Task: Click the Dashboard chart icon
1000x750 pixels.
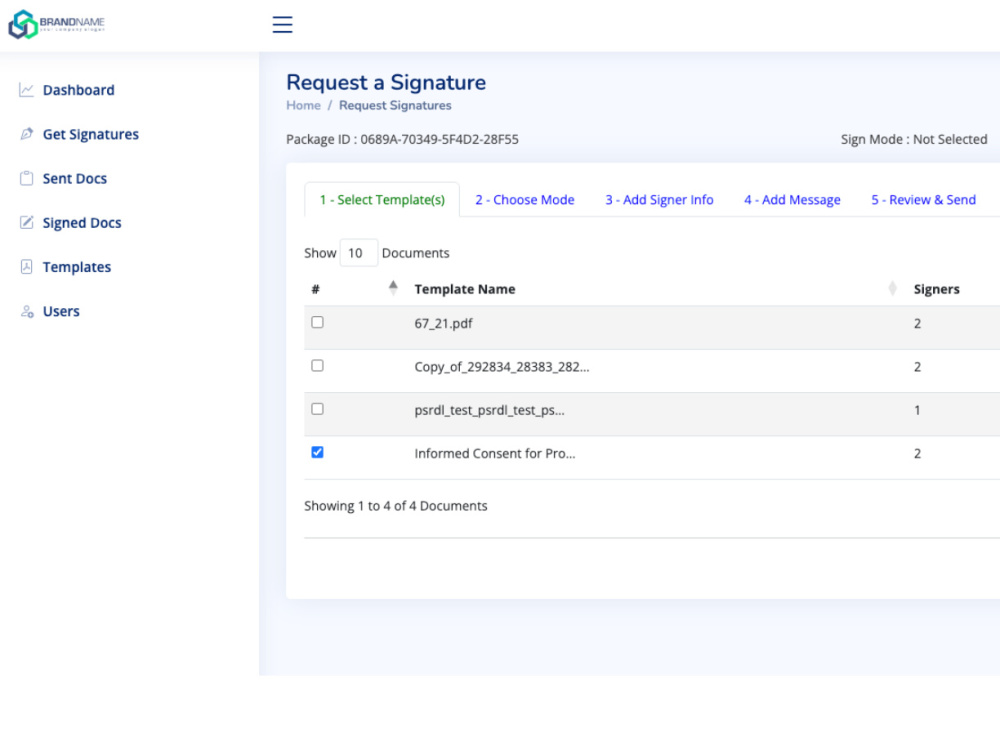Action: coord(26,90)
